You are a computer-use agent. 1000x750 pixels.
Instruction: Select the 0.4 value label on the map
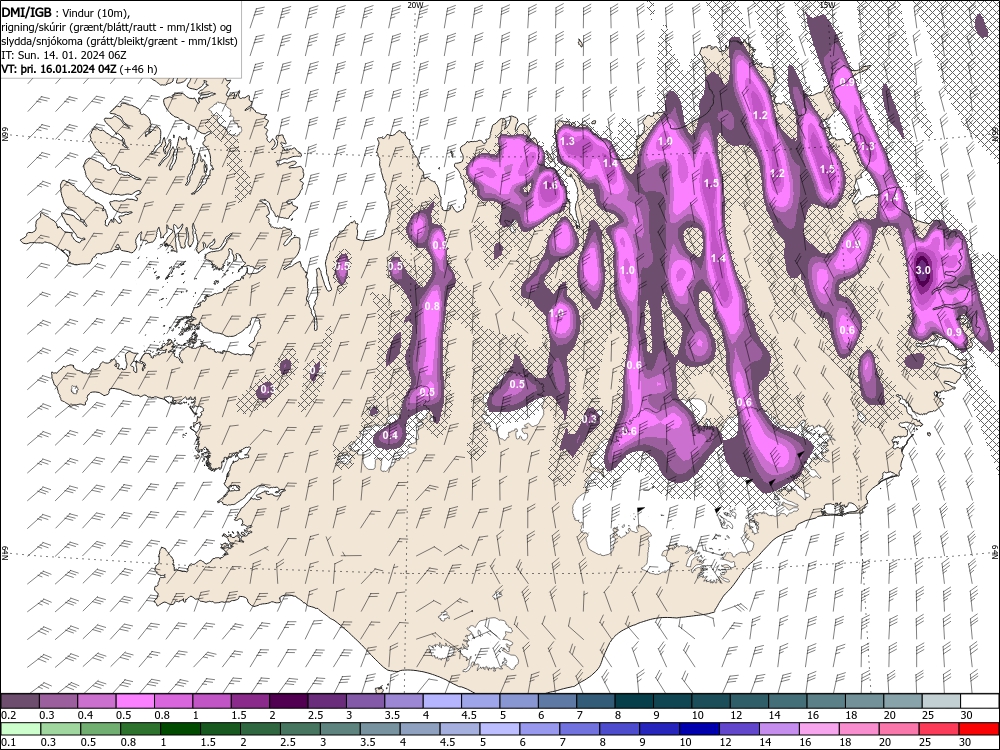[x=390, y=436]
